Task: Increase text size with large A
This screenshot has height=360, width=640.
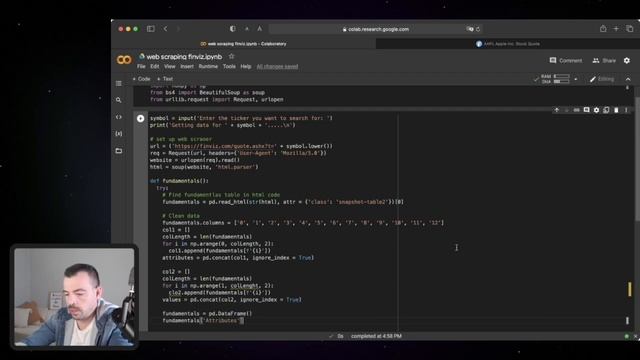Action: pos(260,29)
